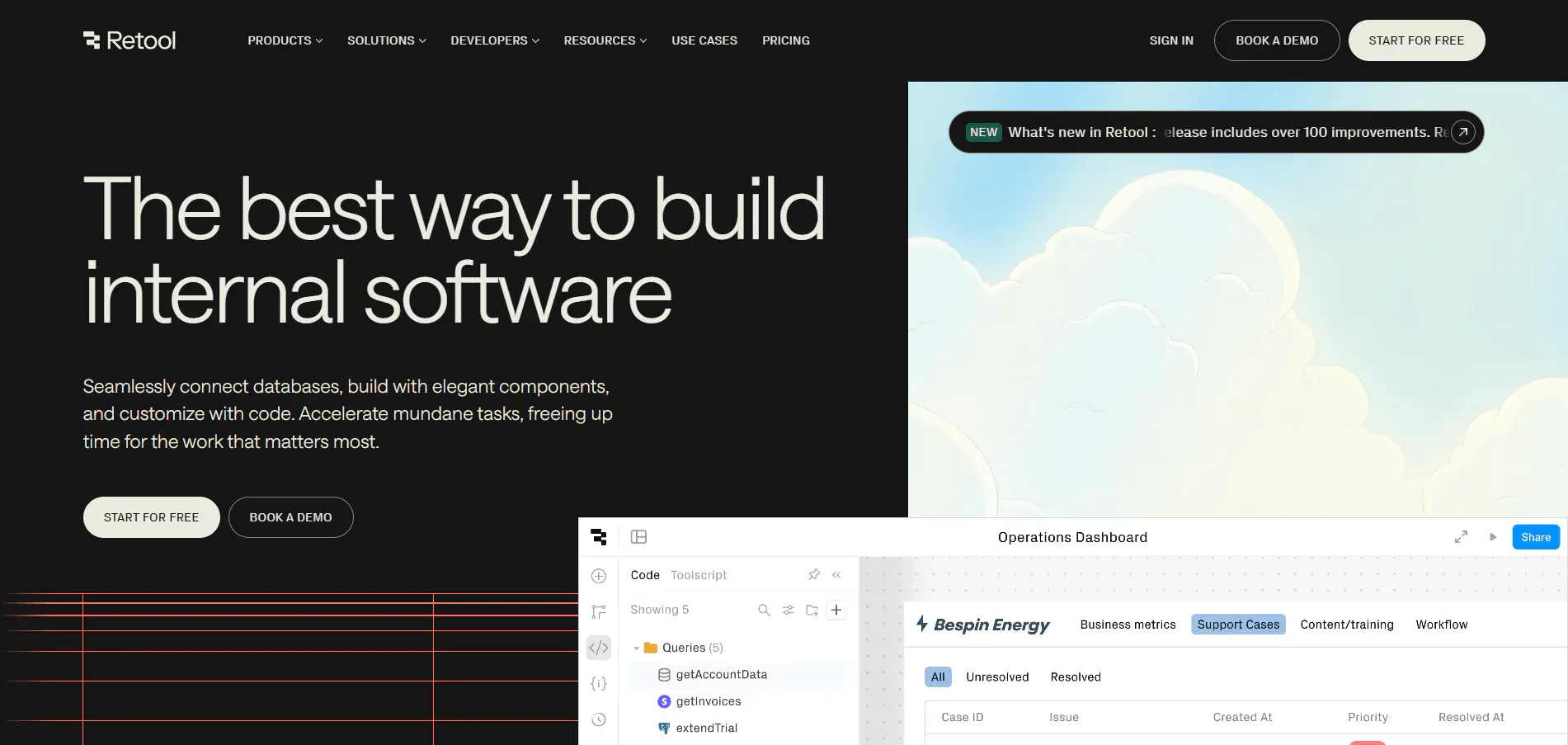1568x745 pixels.
Task: Open the component tree icon in the sidebar
Action: point(599,611)
